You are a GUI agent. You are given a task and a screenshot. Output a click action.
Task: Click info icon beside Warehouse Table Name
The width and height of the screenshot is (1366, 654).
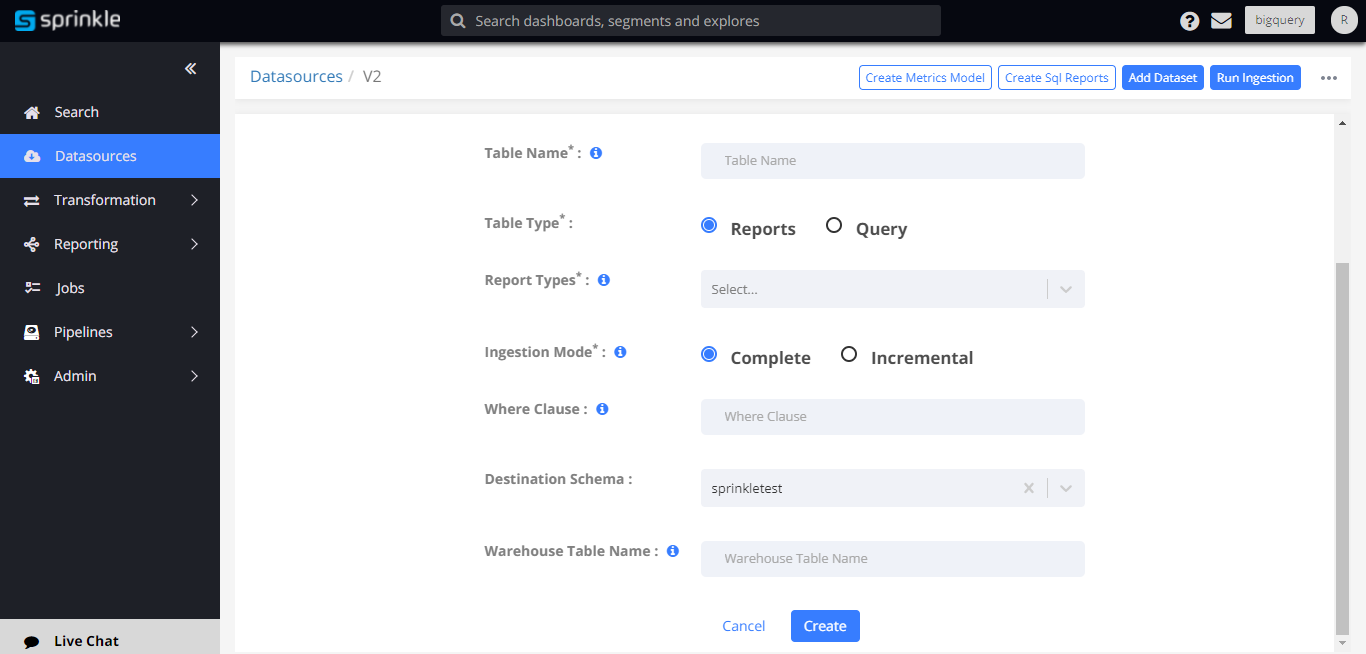click(673, 551)
